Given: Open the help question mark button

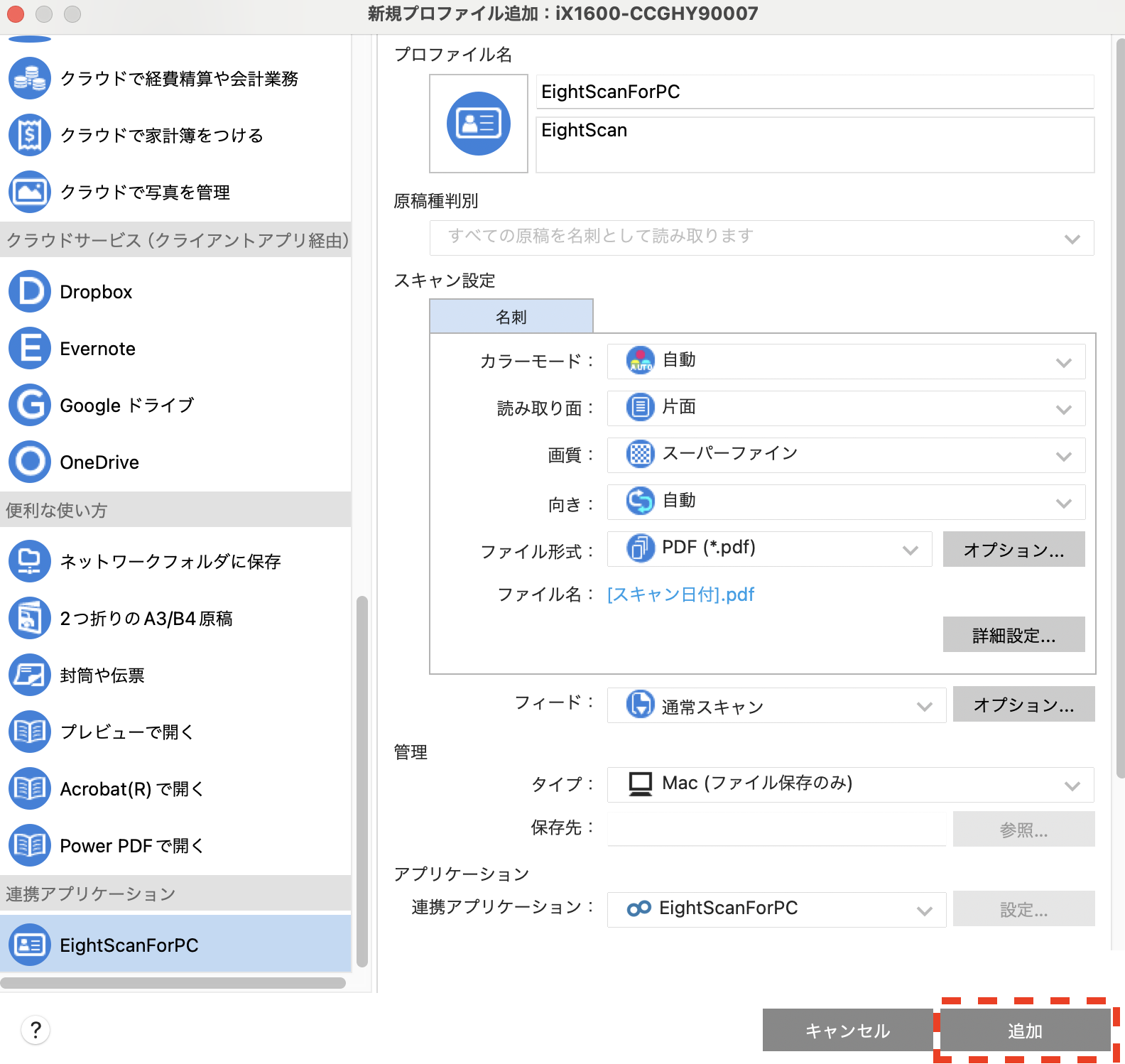Looking at the screenshot, I should 36,1029.
